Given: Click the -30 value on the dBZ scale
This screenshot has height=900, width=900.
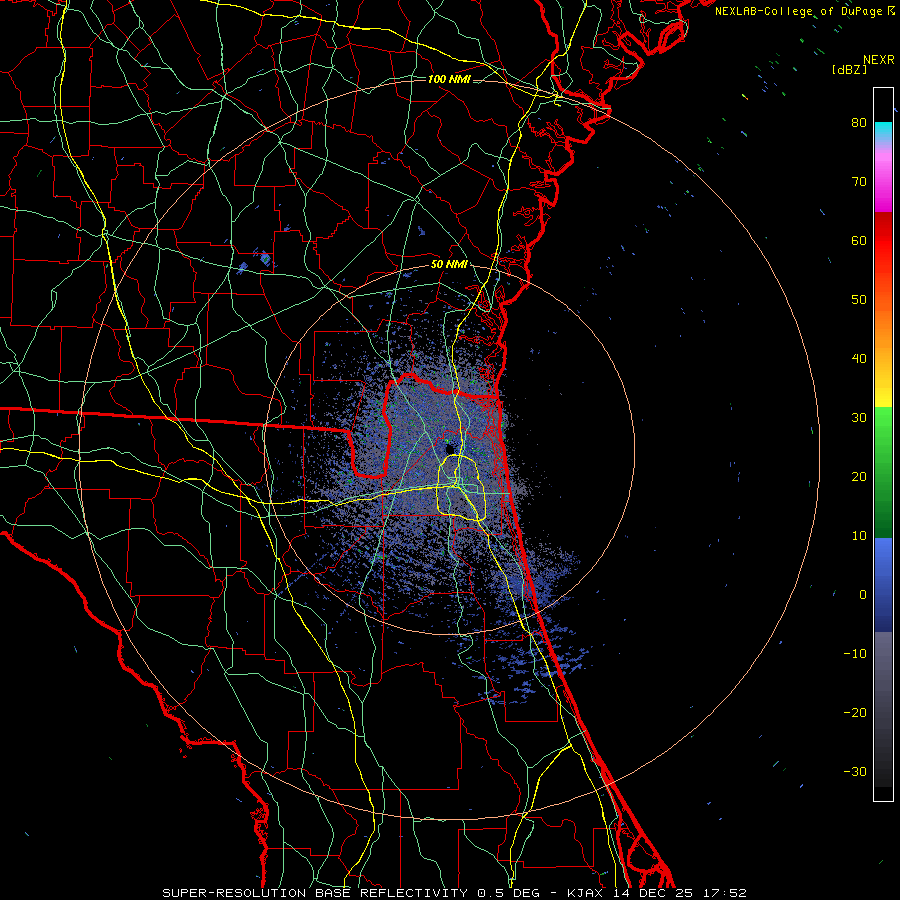Looking at the screenshot, I should click(855, 772).
